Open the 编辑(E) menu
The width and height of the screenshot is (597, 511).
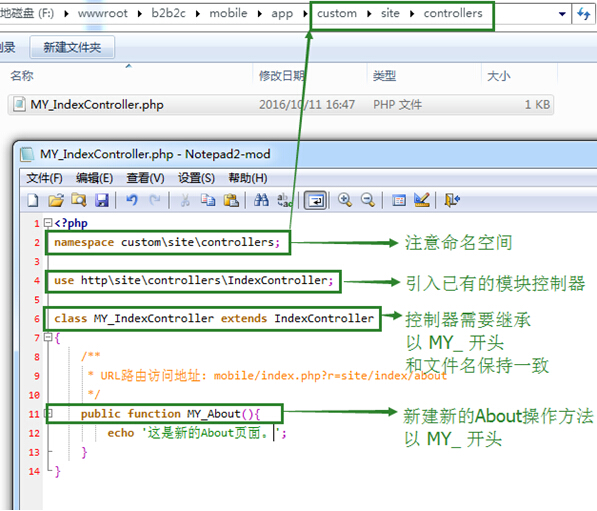tap(94, 178)
